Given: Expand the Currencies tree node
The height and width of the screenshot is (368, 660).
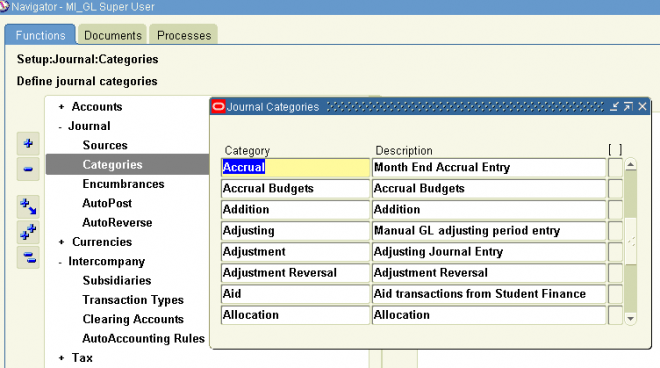Looking at the screenshot, I should [61, 242].
